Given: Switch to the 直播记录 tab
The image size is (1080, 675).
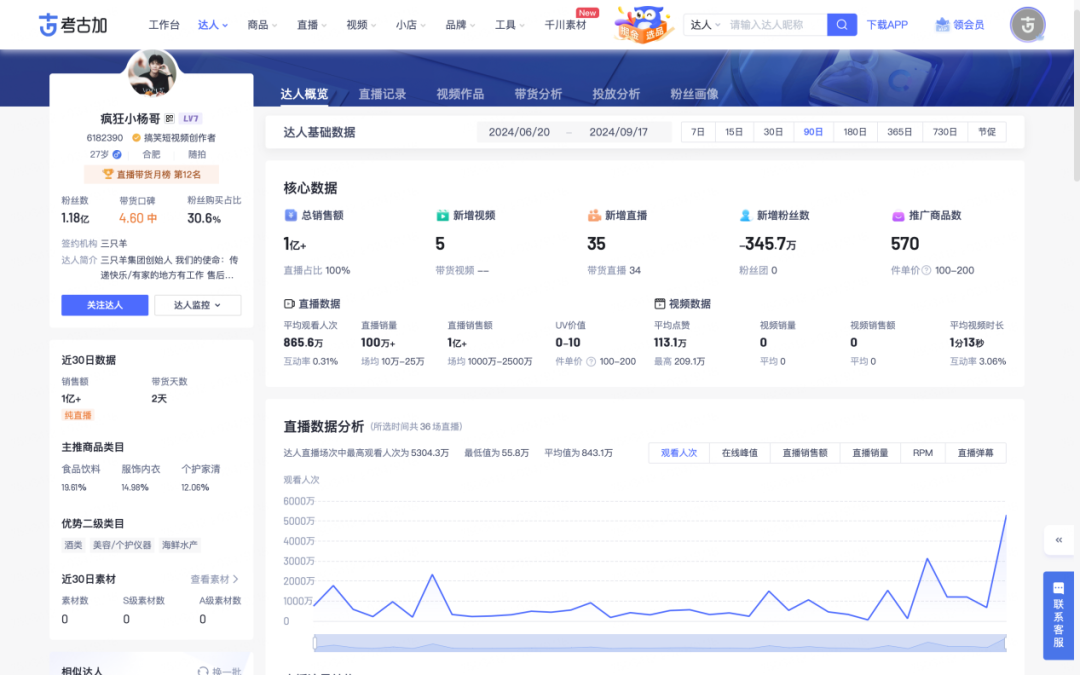Looking at the screenshot, I should (x=382, y=94).
